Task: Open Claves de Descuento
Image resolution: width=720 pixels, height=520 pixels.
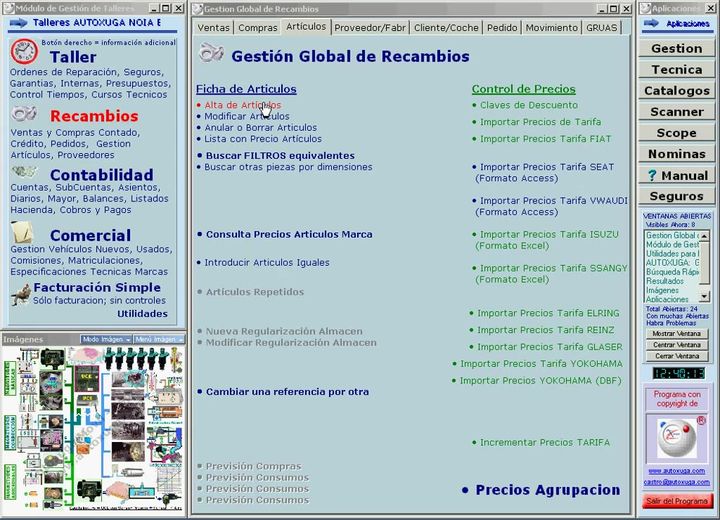Action: click(x=529, y=105)
